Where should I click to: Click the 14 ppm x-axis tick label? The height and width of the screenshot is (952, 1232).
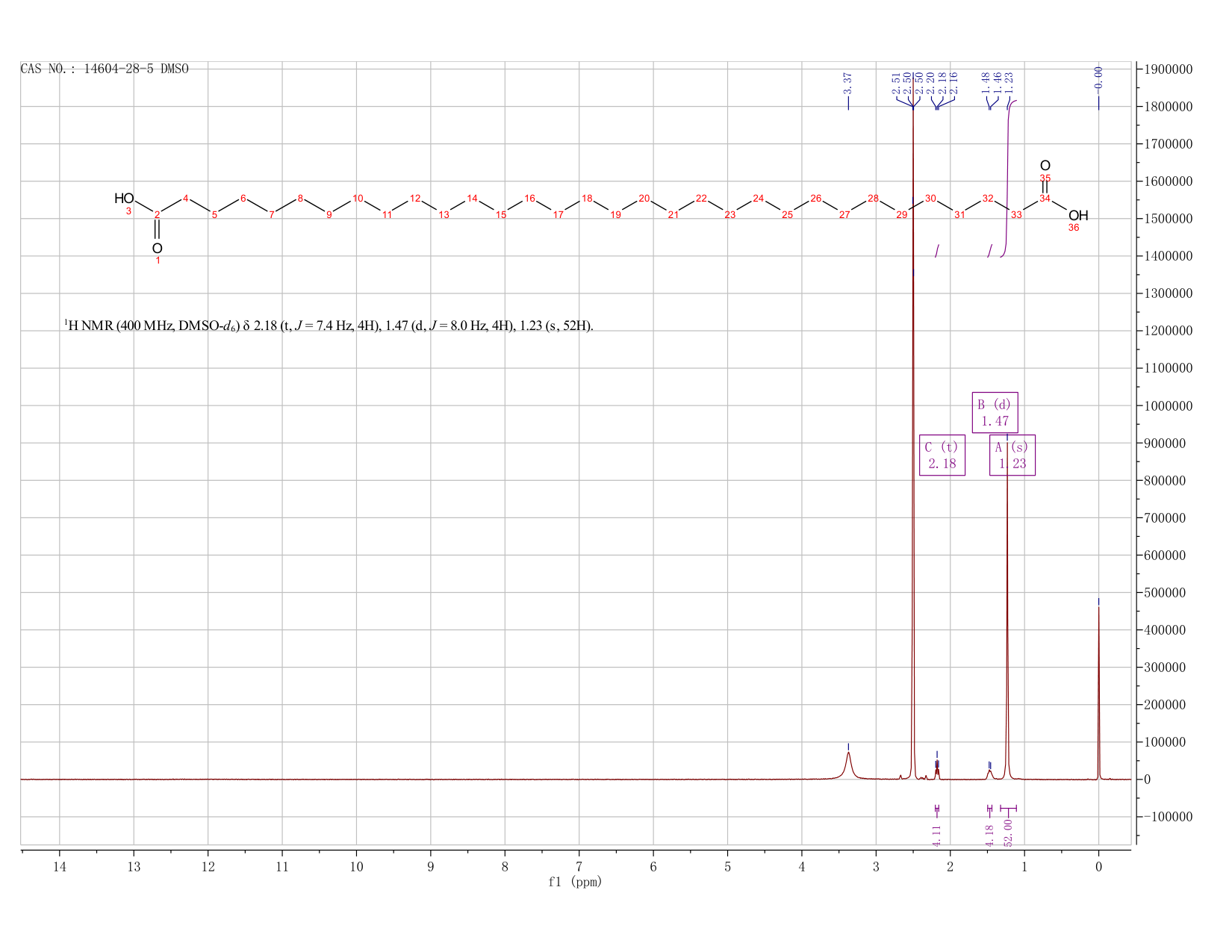pos(60,866)
